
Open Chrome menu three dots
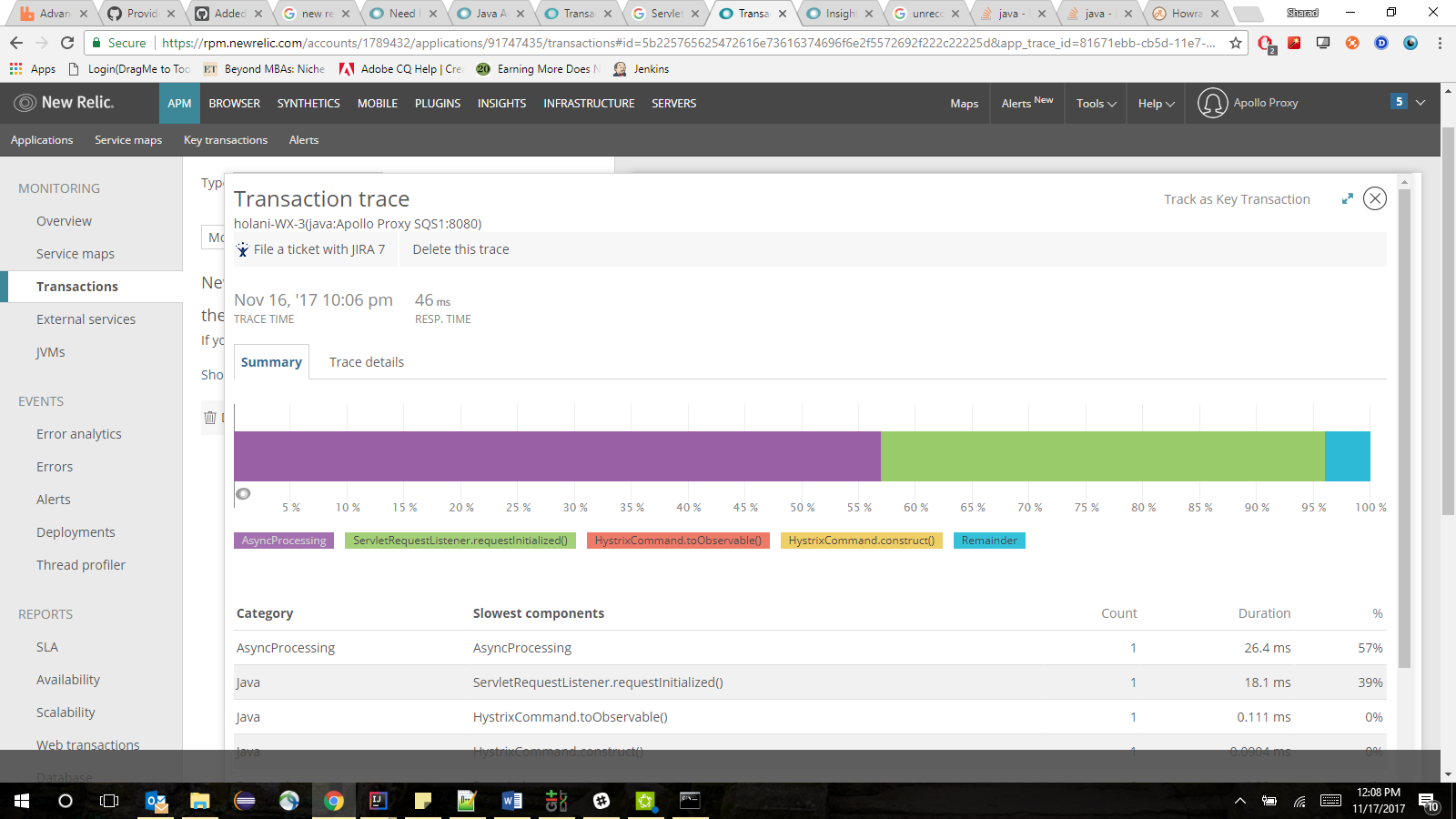point(1440,43)
